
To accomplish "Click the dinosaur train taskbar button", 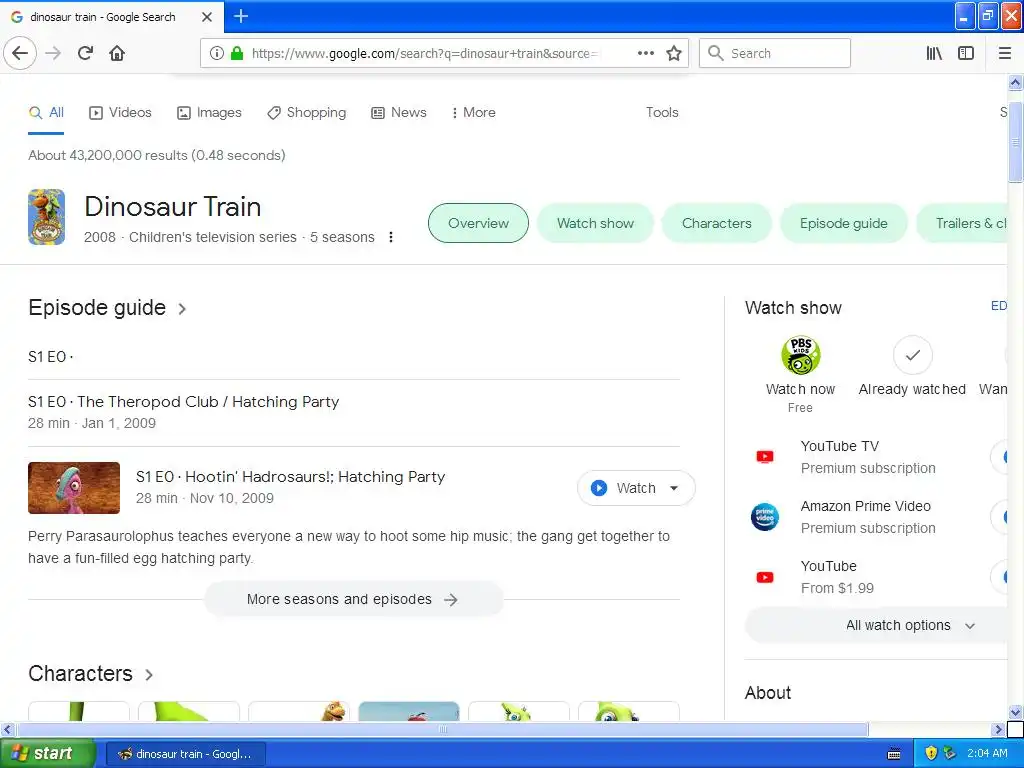I will tap(185, 754).
